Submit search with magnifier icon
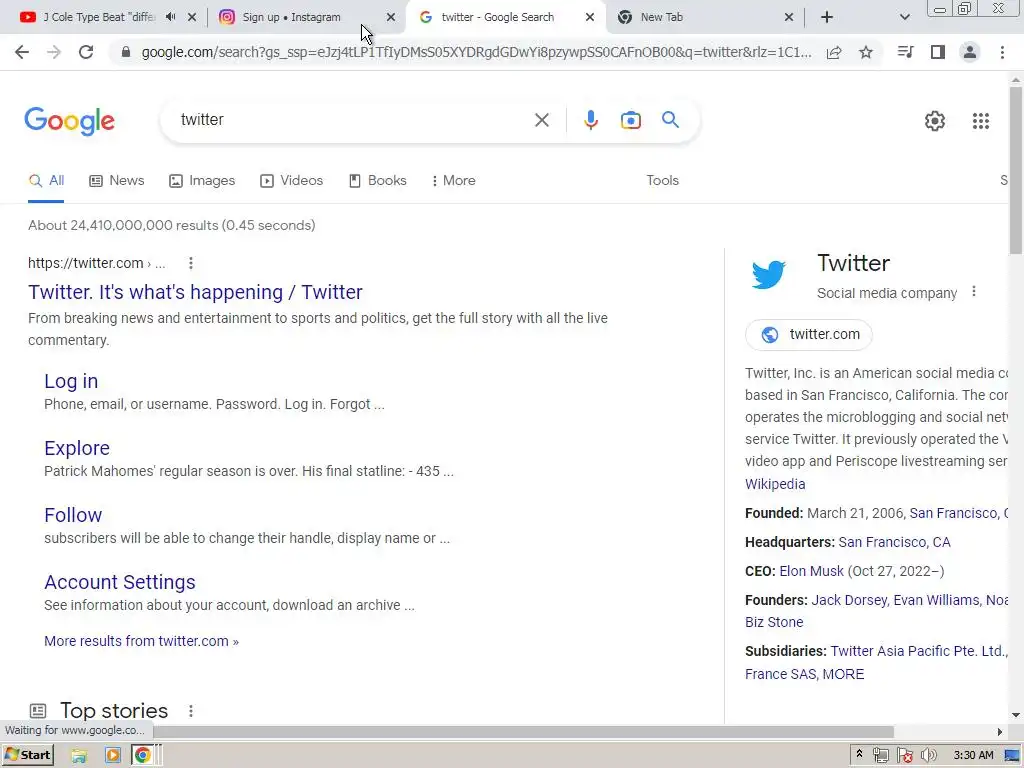This screenshot has height=768, width=1024. click(x=670, y=120)
